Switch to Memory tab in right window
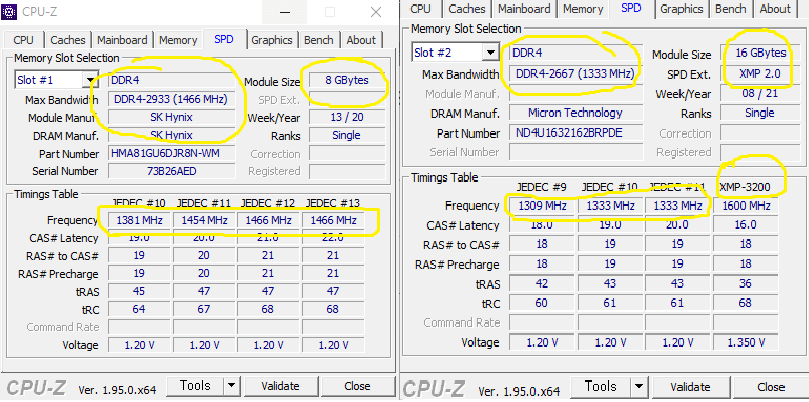The image size is (809, 402). pyautogui.click(x=583, y=9)
